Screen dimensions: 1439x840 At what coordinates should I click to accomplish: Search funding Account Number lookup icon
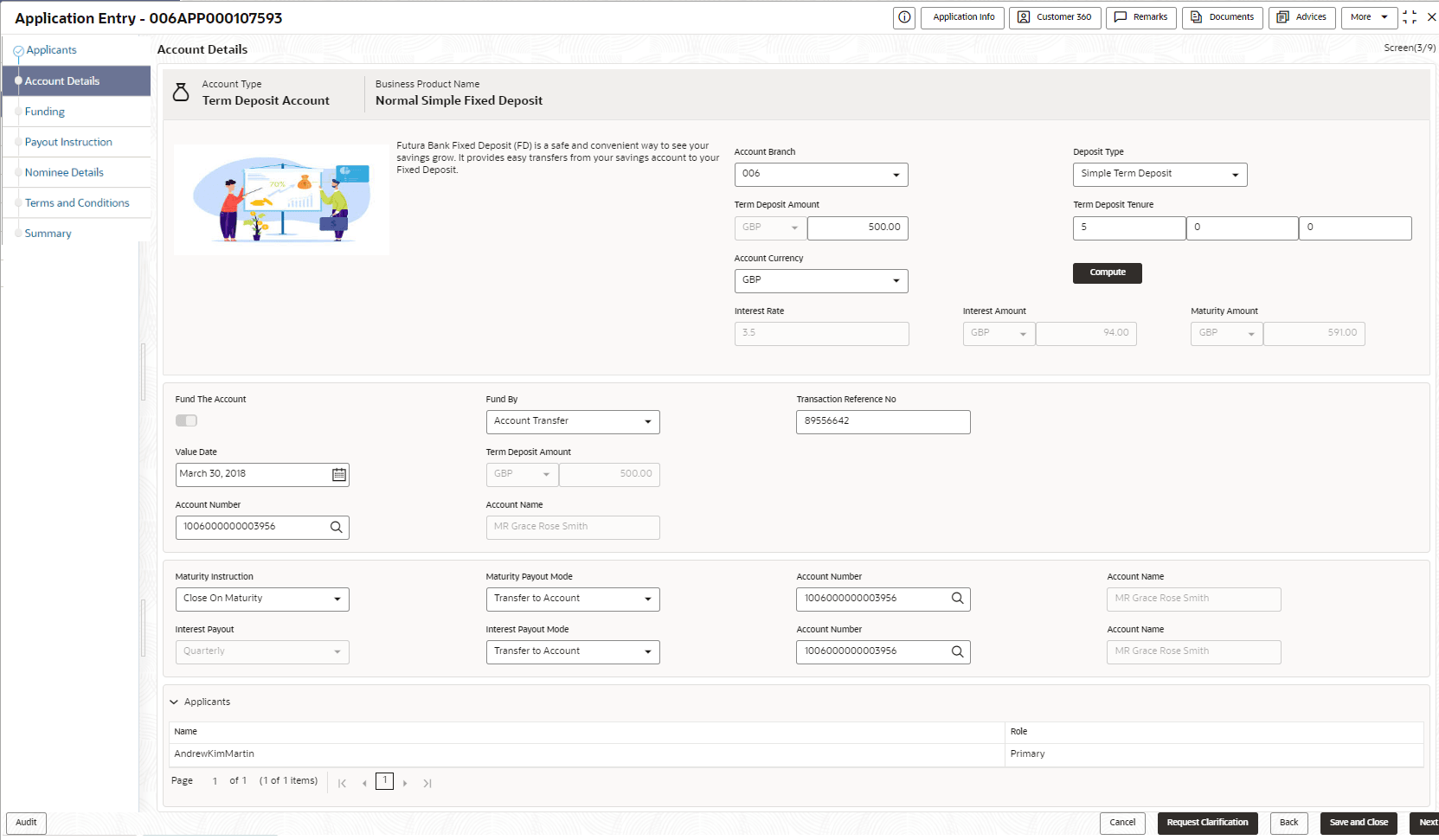[337, 527]
